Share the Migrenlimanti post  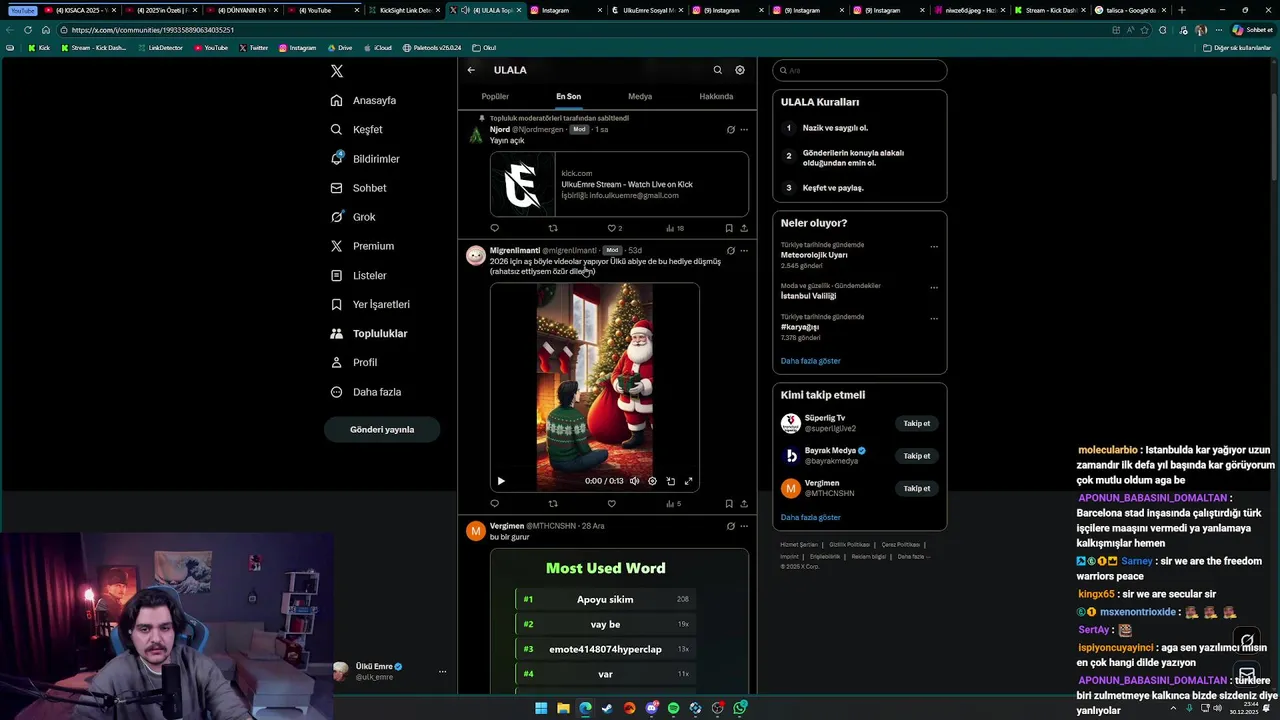click(x=743, y=504)
